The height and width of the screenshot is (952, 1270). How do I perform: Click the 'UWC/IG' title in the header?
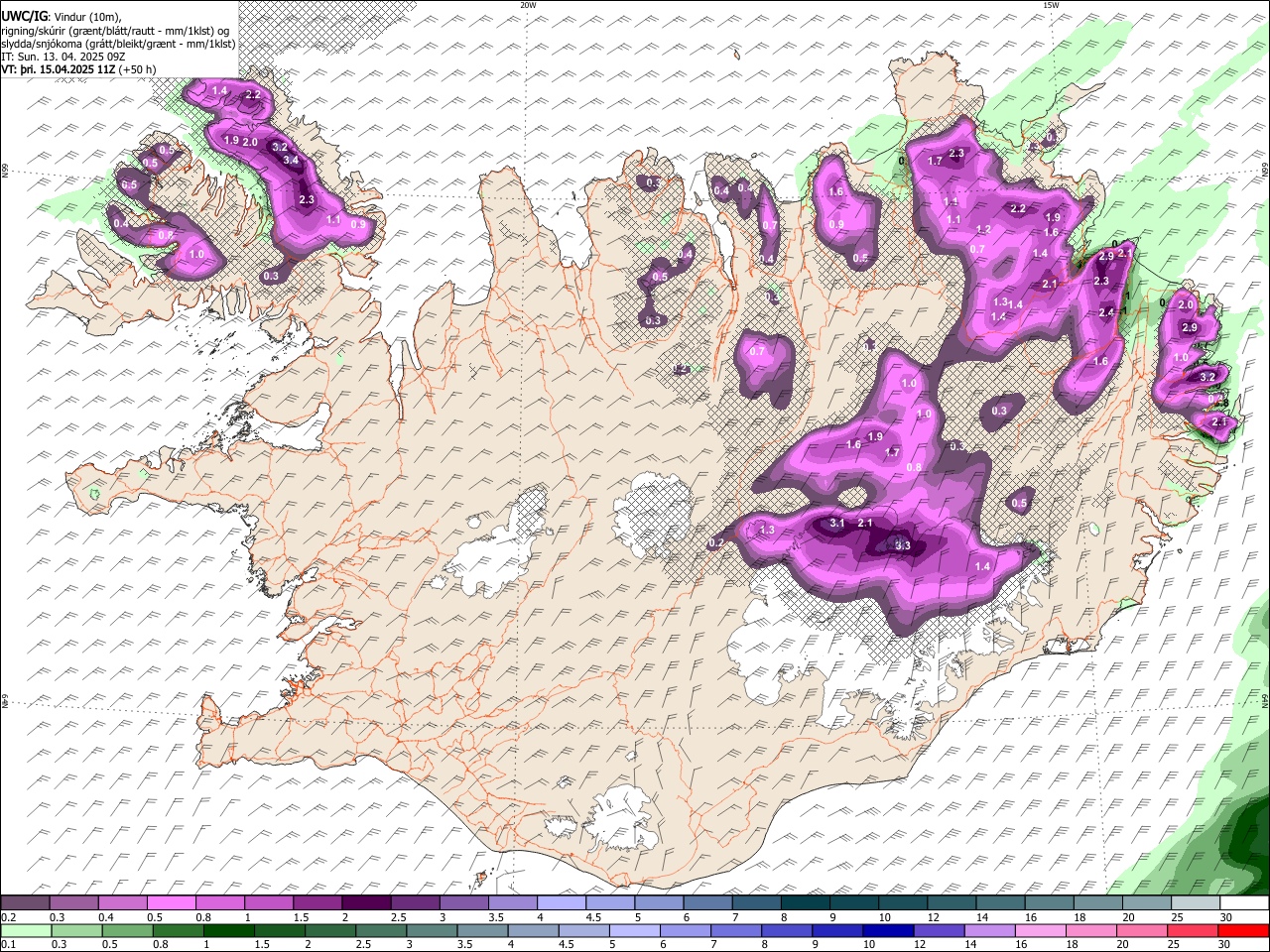click(x=24, y=17)
